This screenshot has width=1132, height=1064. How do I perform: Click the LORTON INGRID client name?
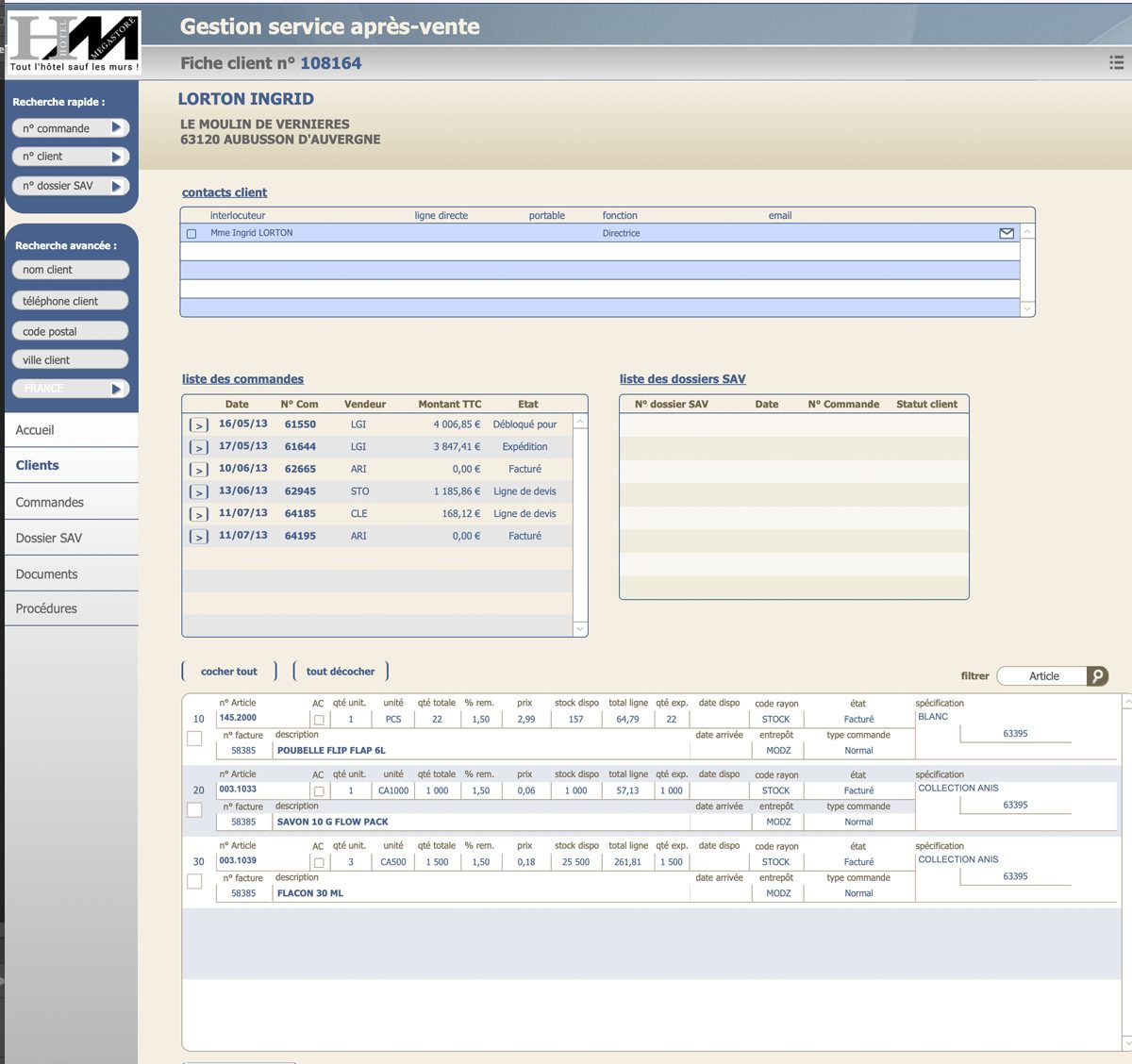246,99
